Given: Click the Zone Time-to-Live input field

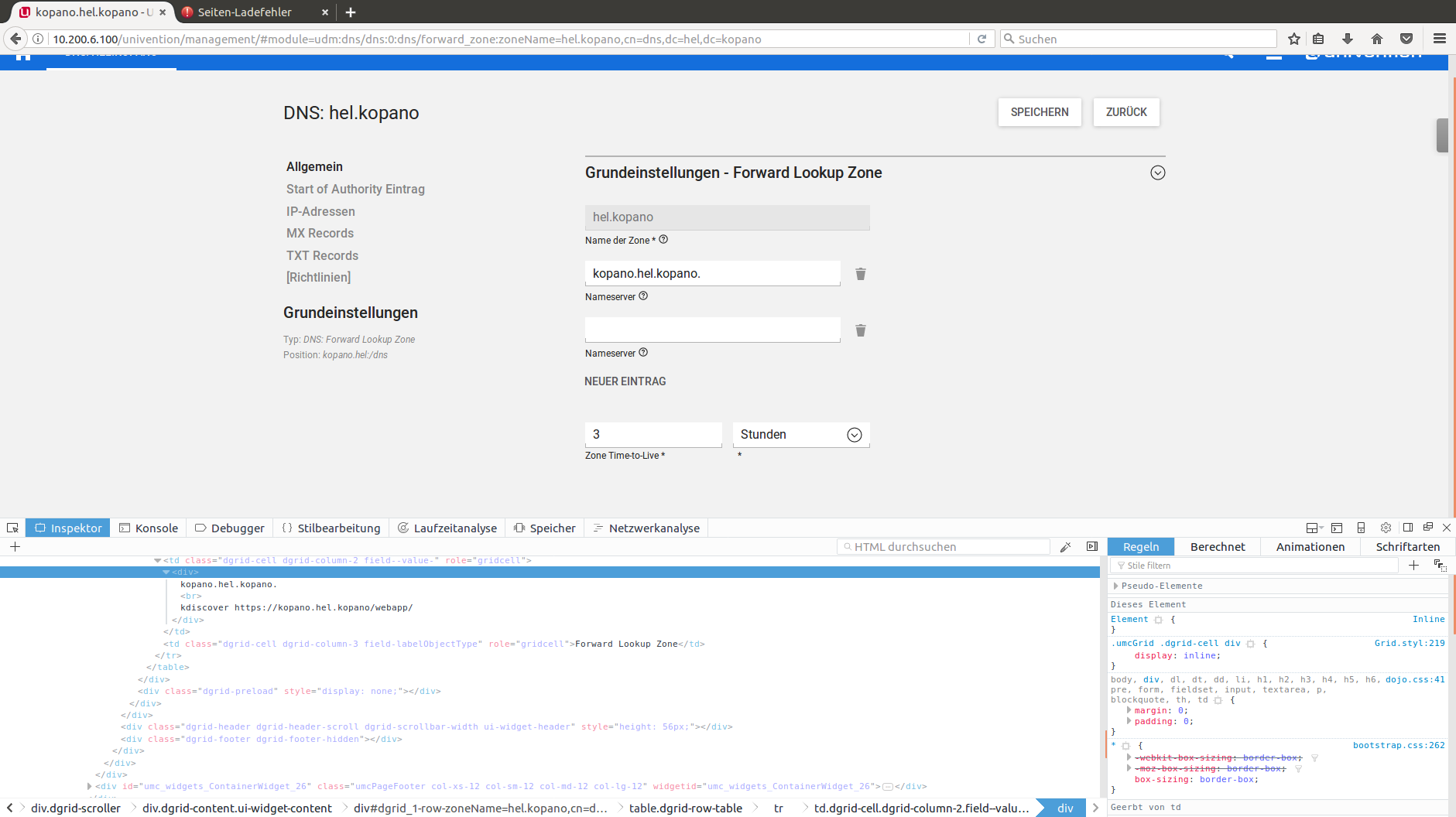Looking at the screenshot, I should pos(653,435).
